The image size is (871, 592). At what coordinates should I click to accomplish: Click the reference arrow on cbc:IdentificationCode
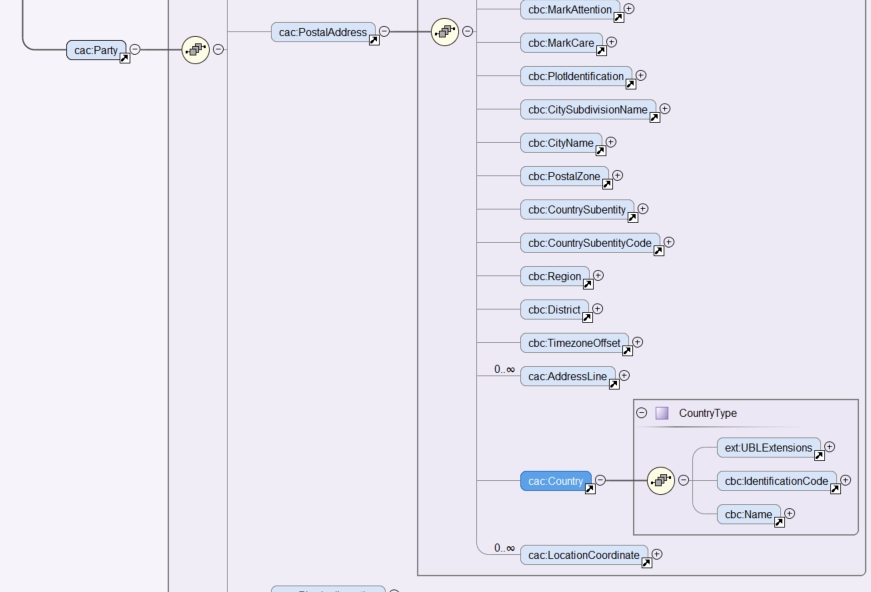point(836,489)
